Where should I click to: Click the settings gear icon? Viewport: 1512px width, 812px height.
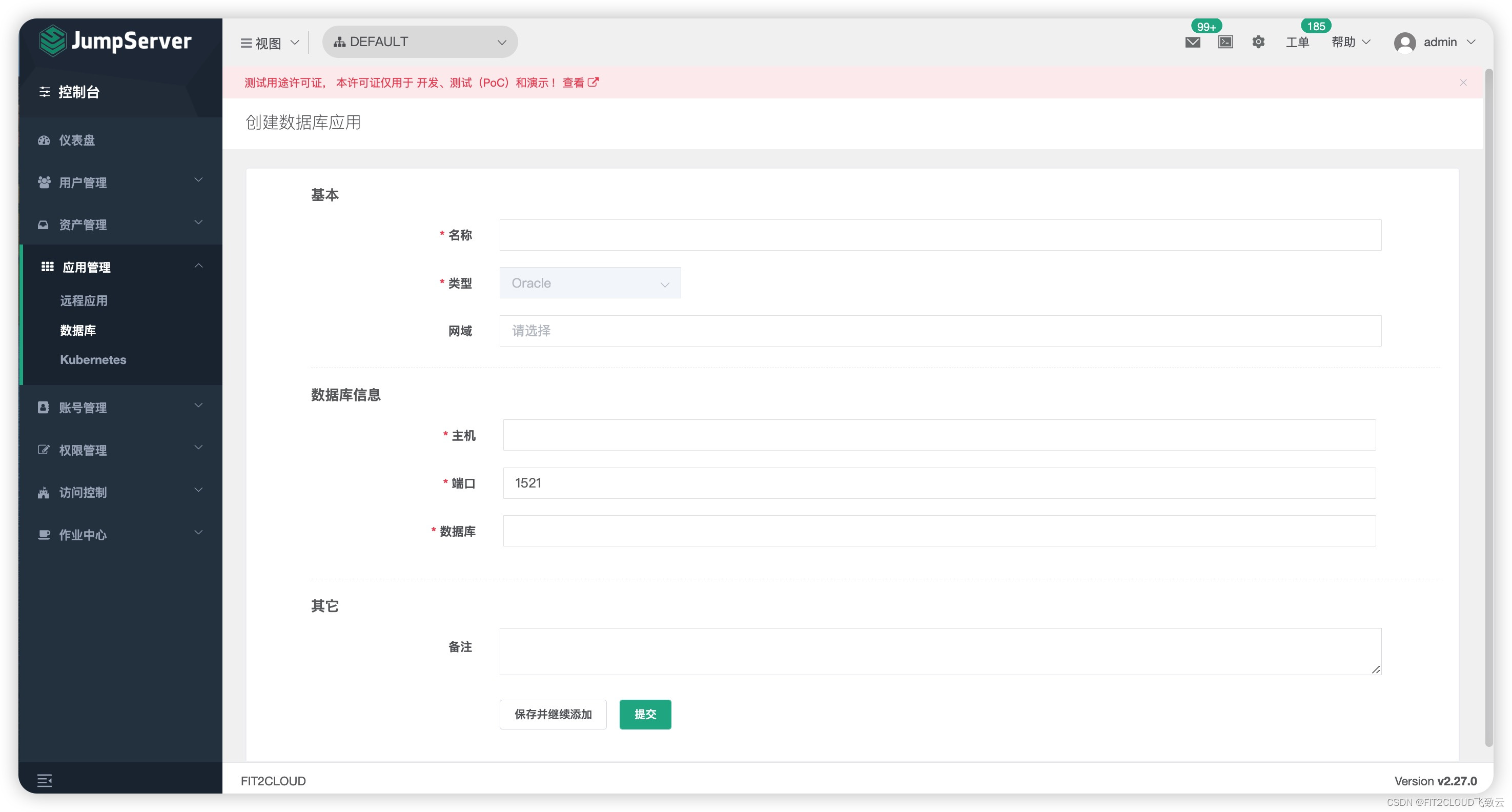pos(1258,42)
